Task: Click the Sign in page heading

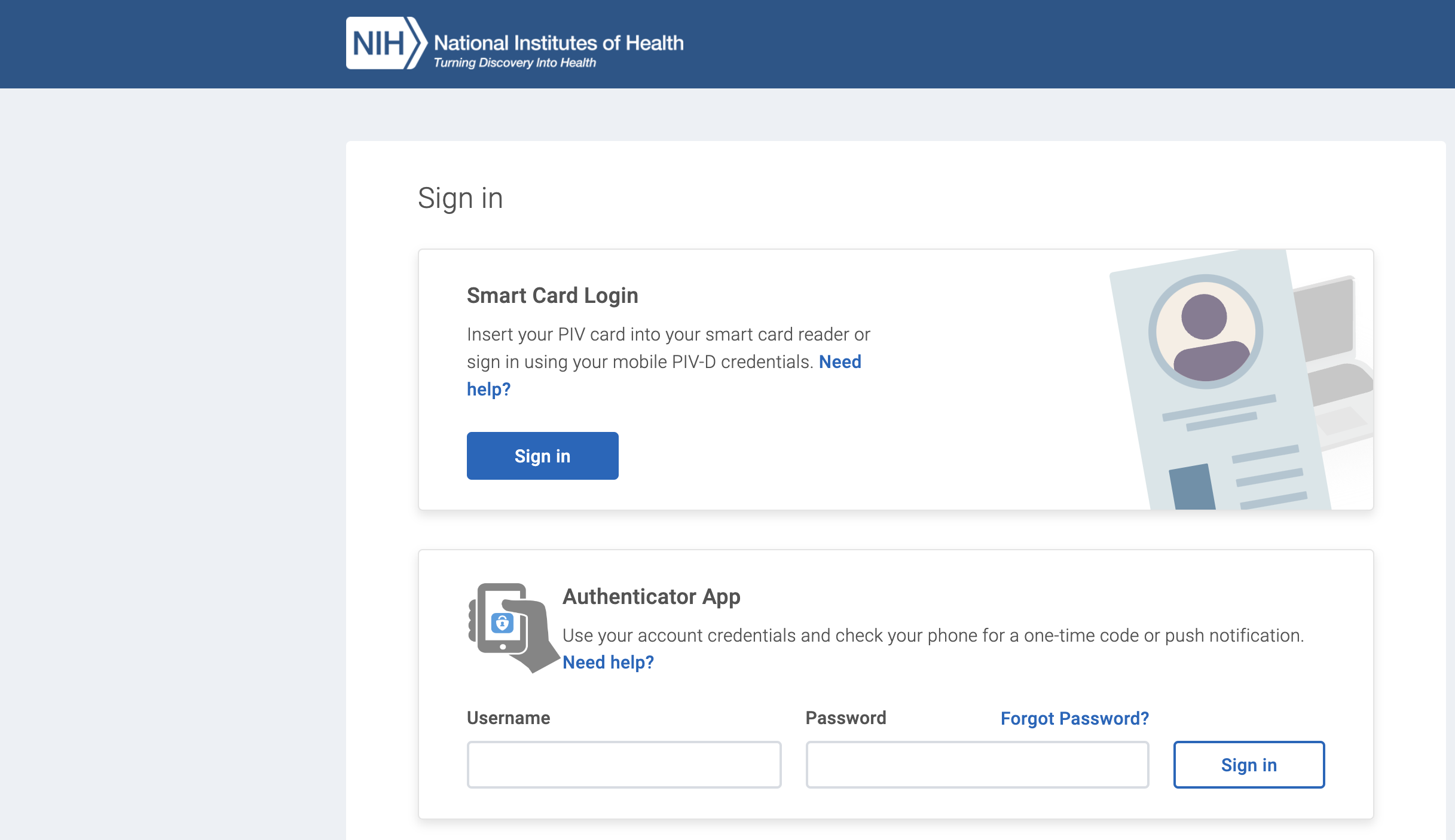Action: (460, 198)
